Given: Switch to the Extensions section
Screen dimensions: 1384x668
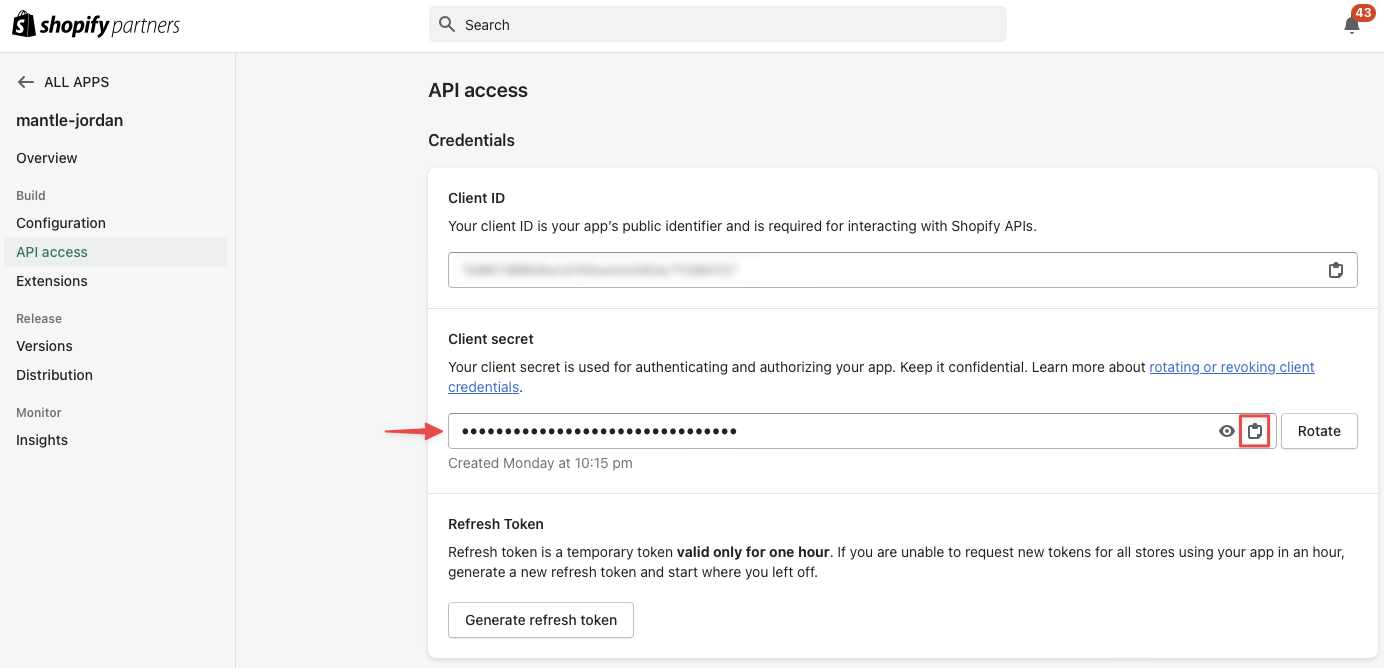Looking at the screenshot, I should (51, 281).
